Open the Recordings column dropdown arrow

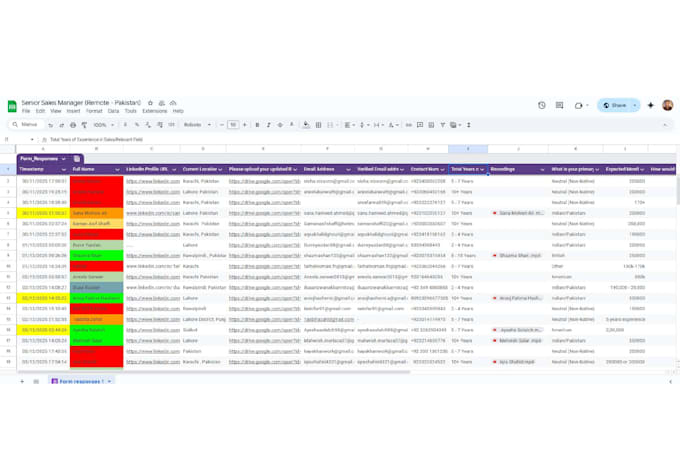tap(542, 169)
